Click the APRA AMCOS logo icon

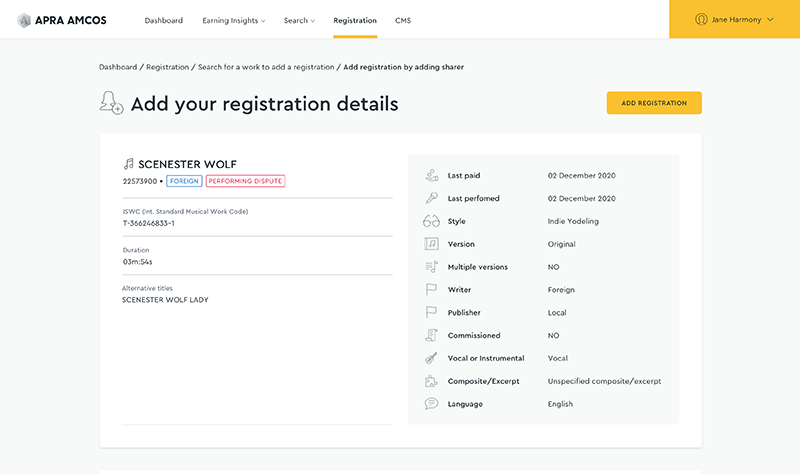tap(25, 20)
